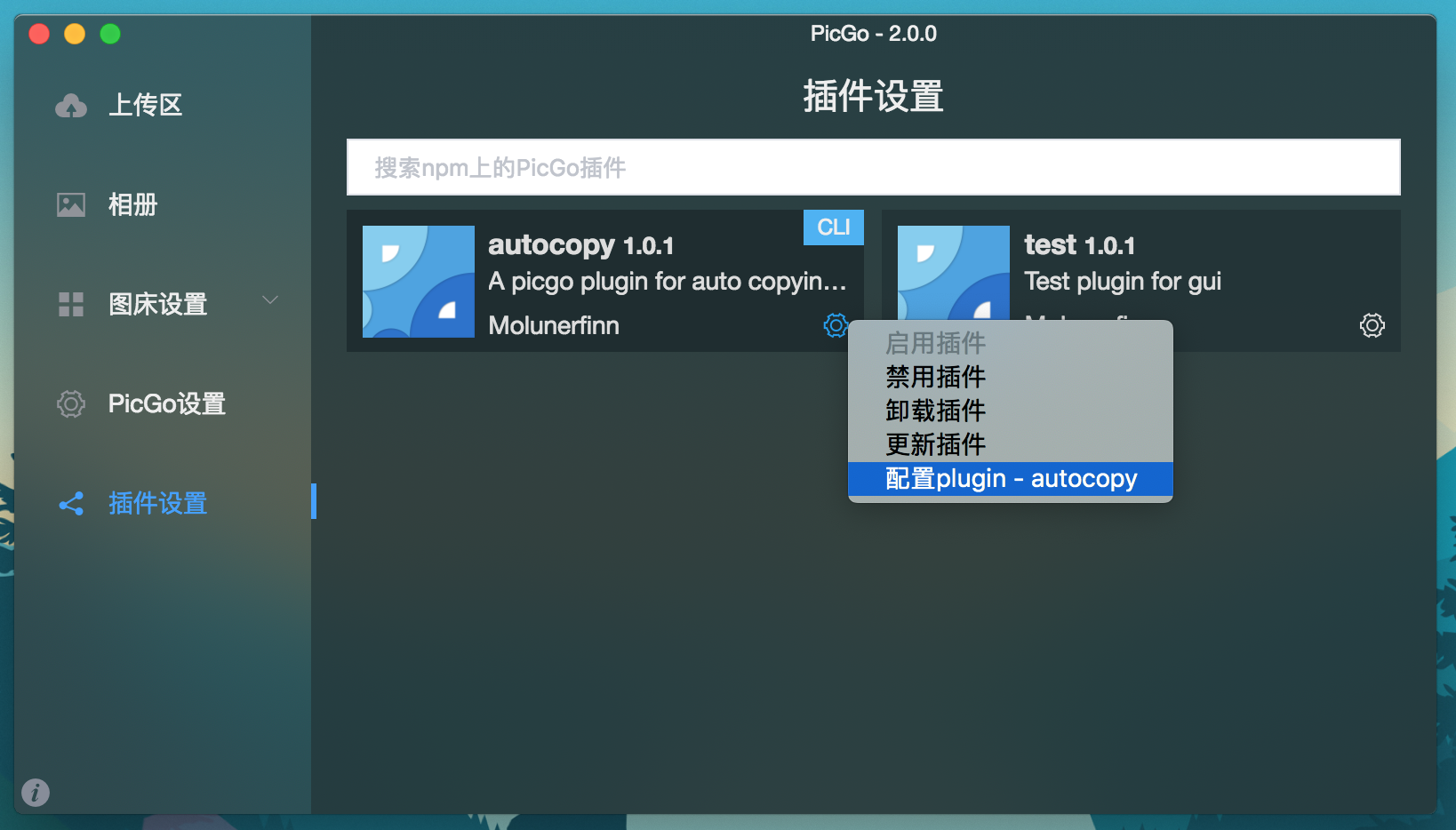1456x830 pixels.
Task: Open the info icon at sidebar bottom
Action: coord(36,792)
